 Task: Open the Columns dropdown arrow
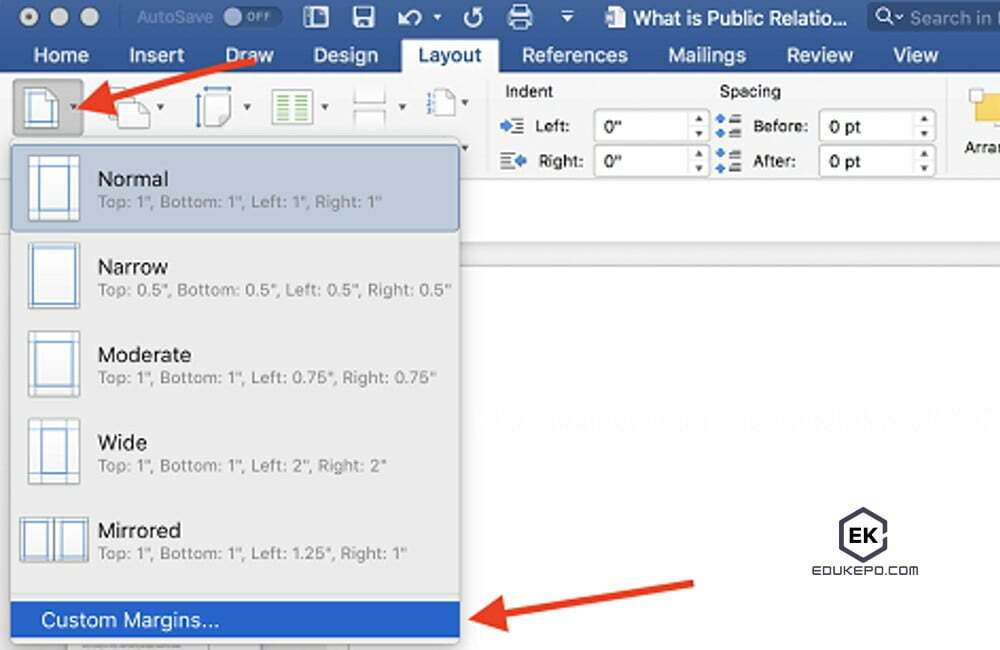(x=326, y=106)
